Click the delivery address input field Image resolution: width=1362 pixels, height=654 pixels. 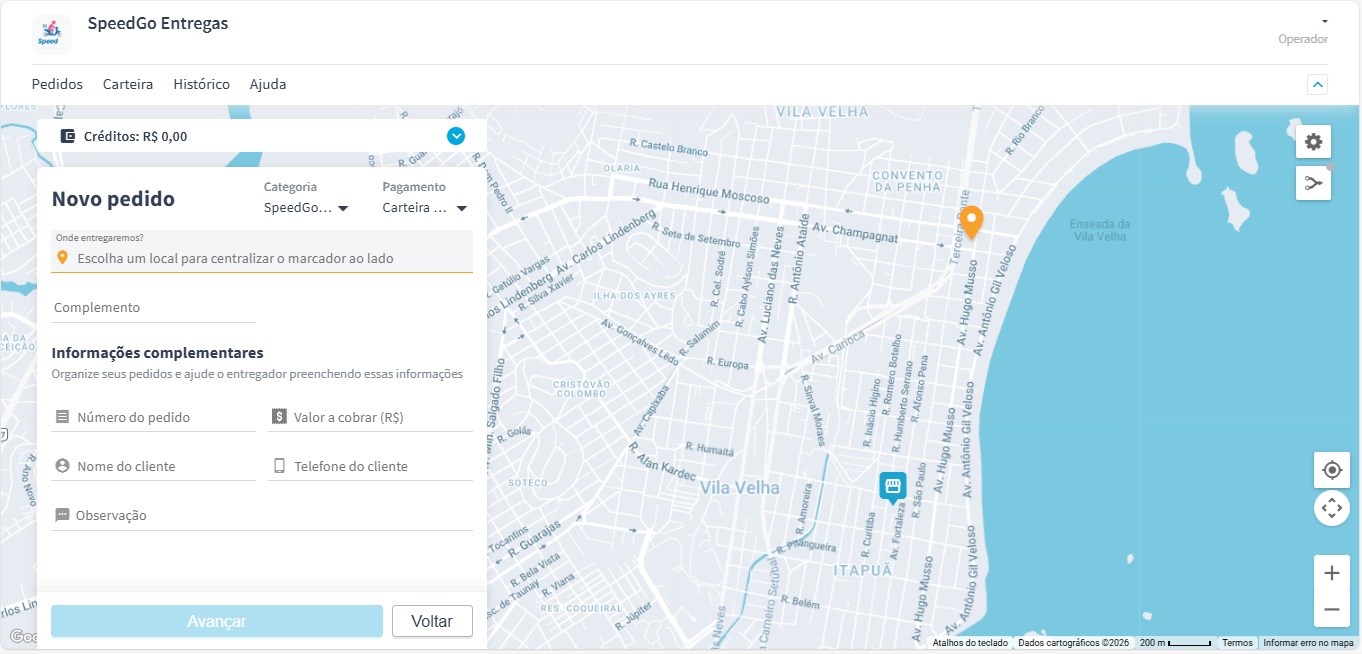(262, 258)
